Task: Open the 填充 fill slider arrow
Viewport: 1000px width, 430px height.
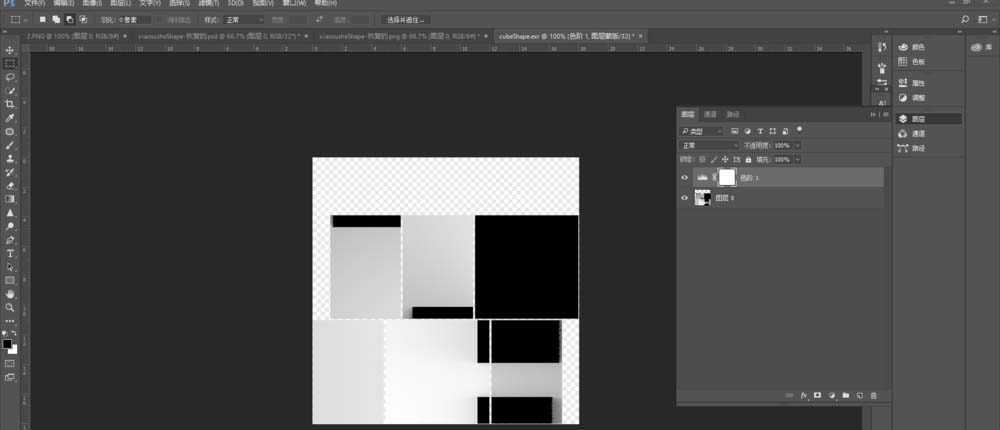Action: click(x=797, y=159)
